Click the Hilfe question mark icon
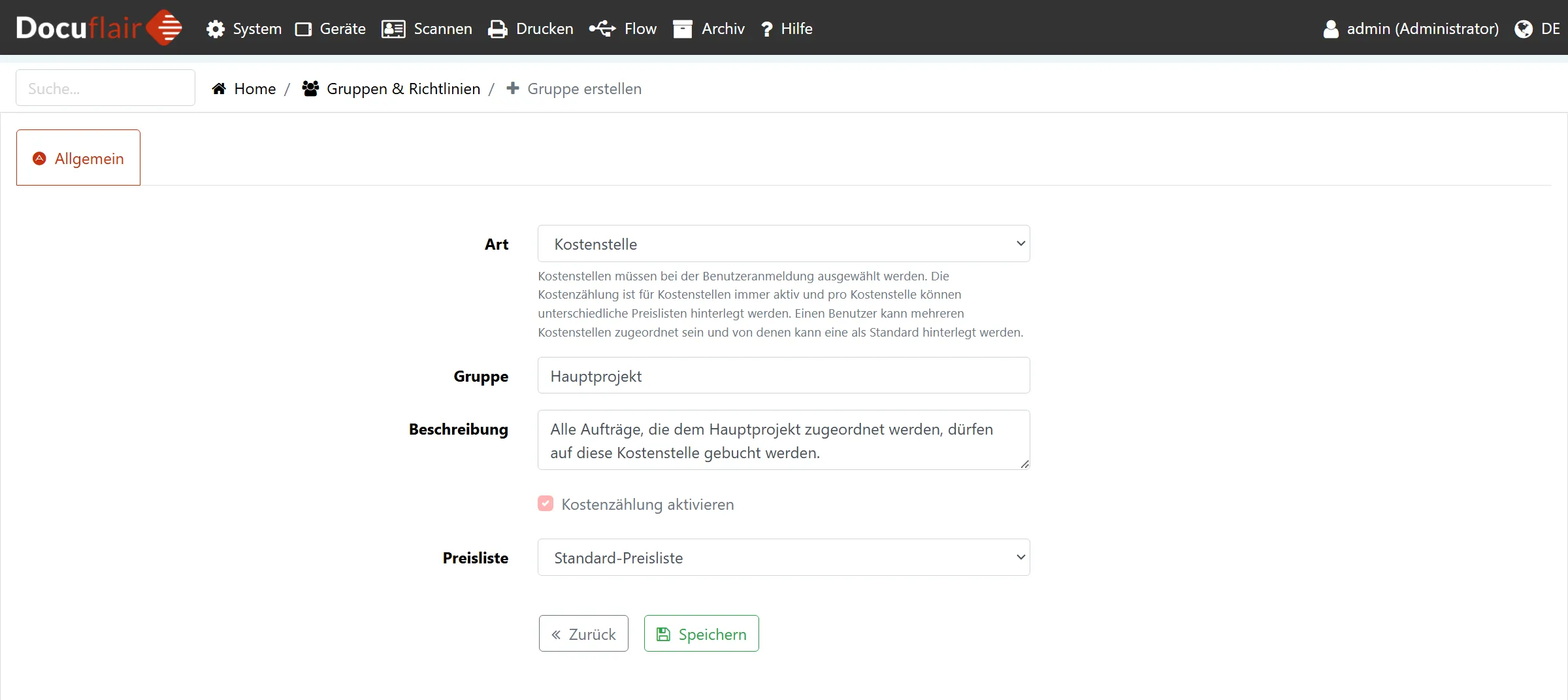The height and width of the screenshot is (700, 1568). 767,29
